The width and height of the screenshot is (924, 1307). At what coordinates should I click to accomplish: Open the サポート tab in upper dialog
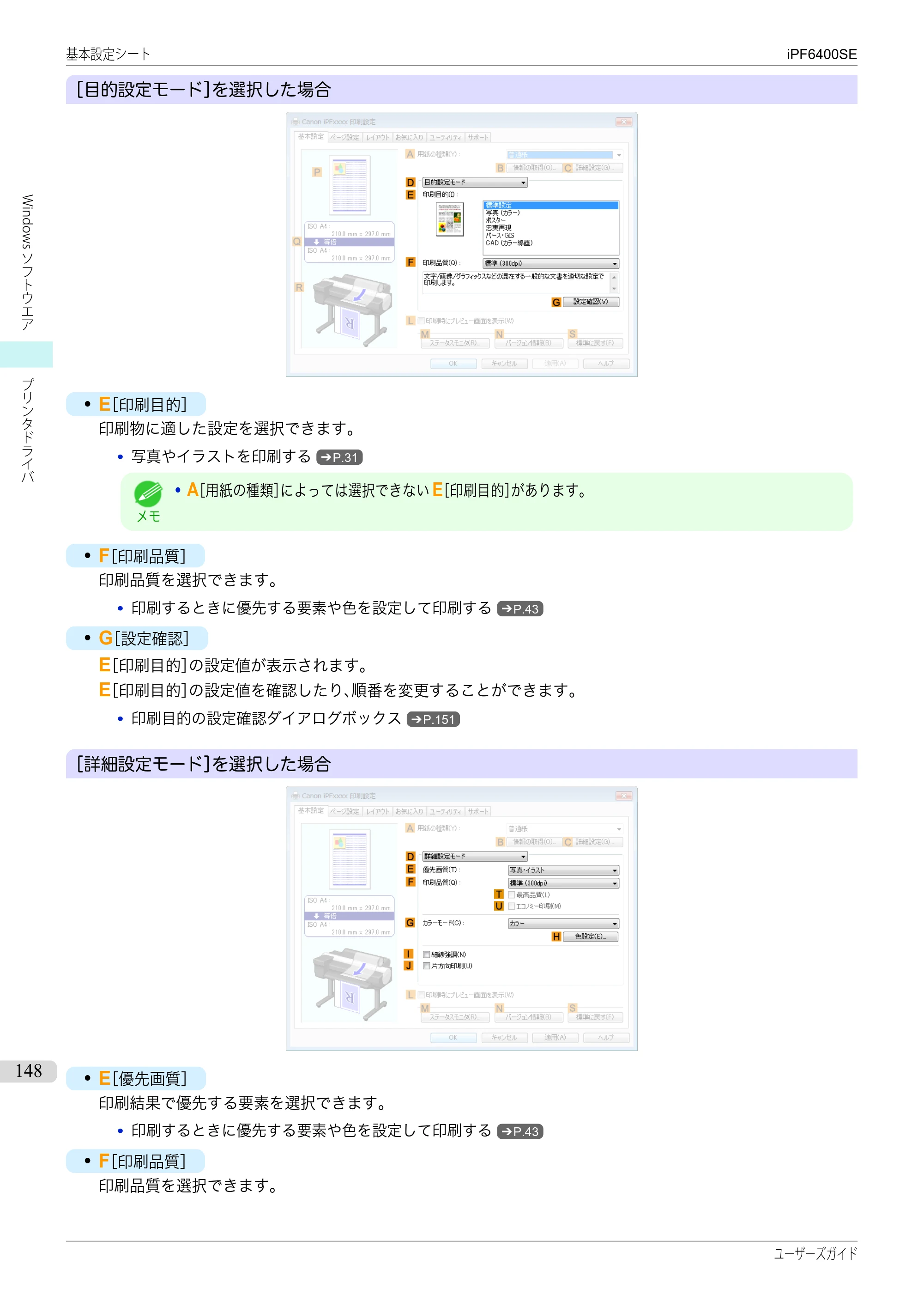[x=478, y=138]
